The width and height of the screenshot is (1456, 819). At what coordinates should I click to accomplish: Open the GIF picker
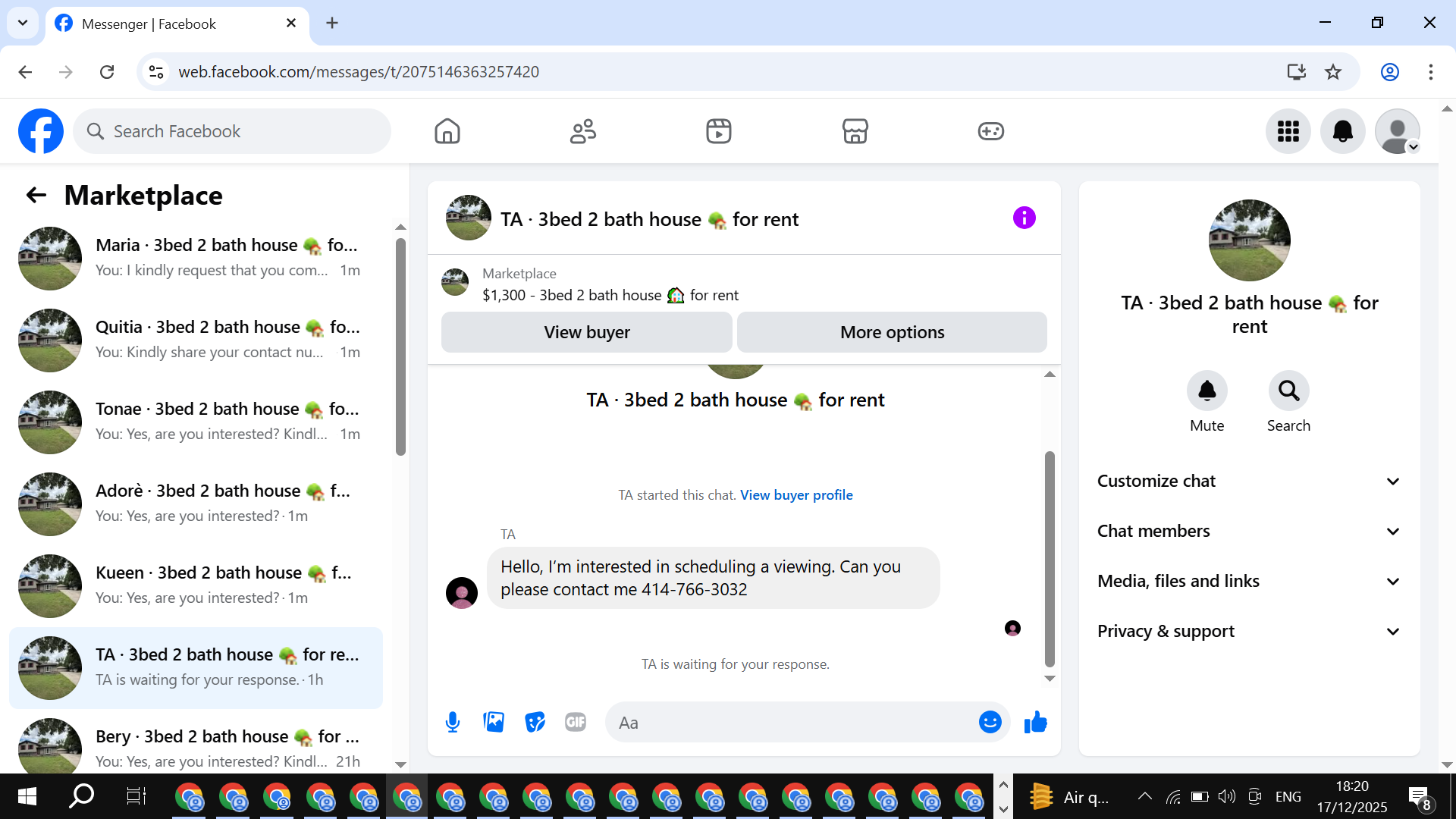click(x=576, y=722)
